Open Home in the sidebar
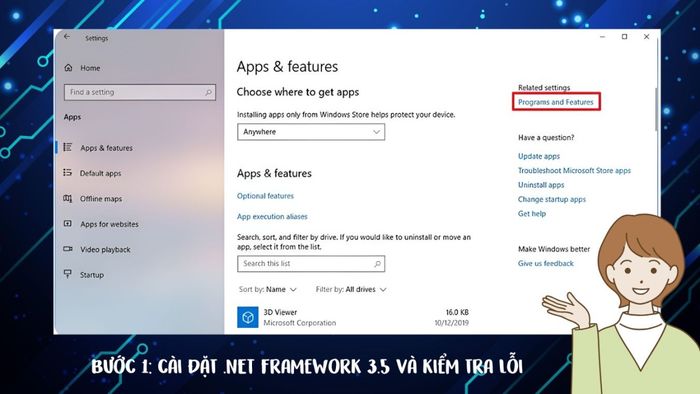The width and height of the screenshot is (700, 394). pyautogui.click(x=90, y=68)
